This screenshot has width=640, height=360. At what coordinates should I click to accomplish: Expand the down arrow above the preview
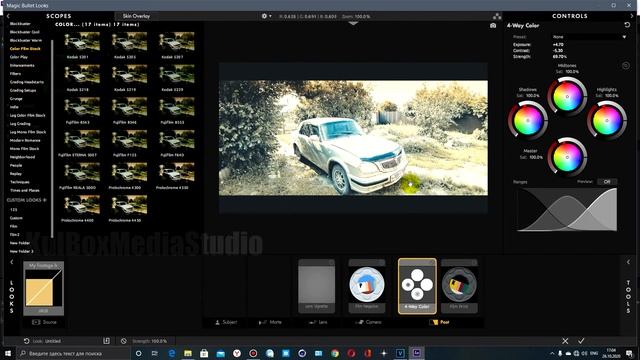353,24
